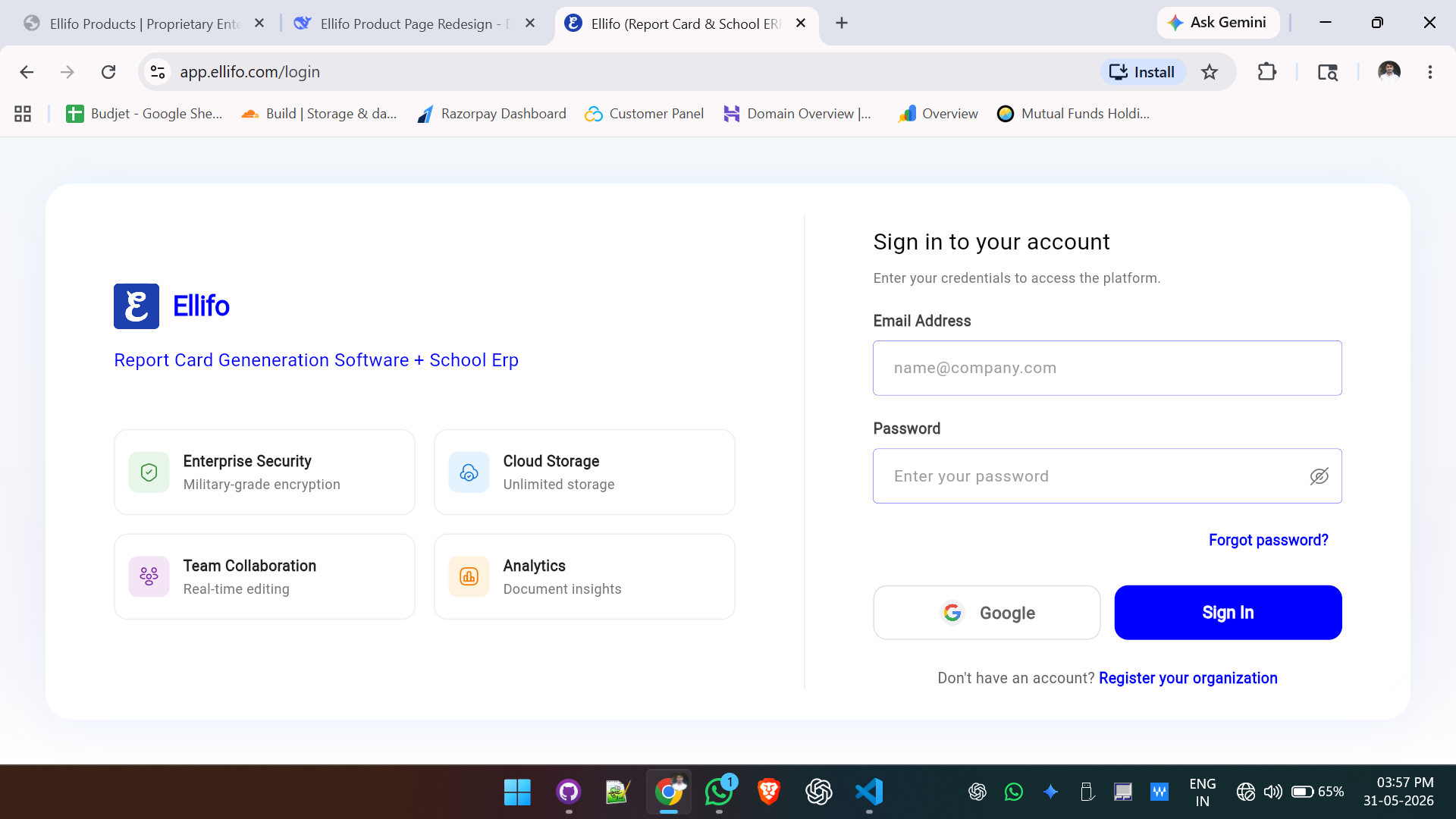Click the Analytics chart icon
The height and width of the screenshot is (819, 1456).
(x=469, y=577)
